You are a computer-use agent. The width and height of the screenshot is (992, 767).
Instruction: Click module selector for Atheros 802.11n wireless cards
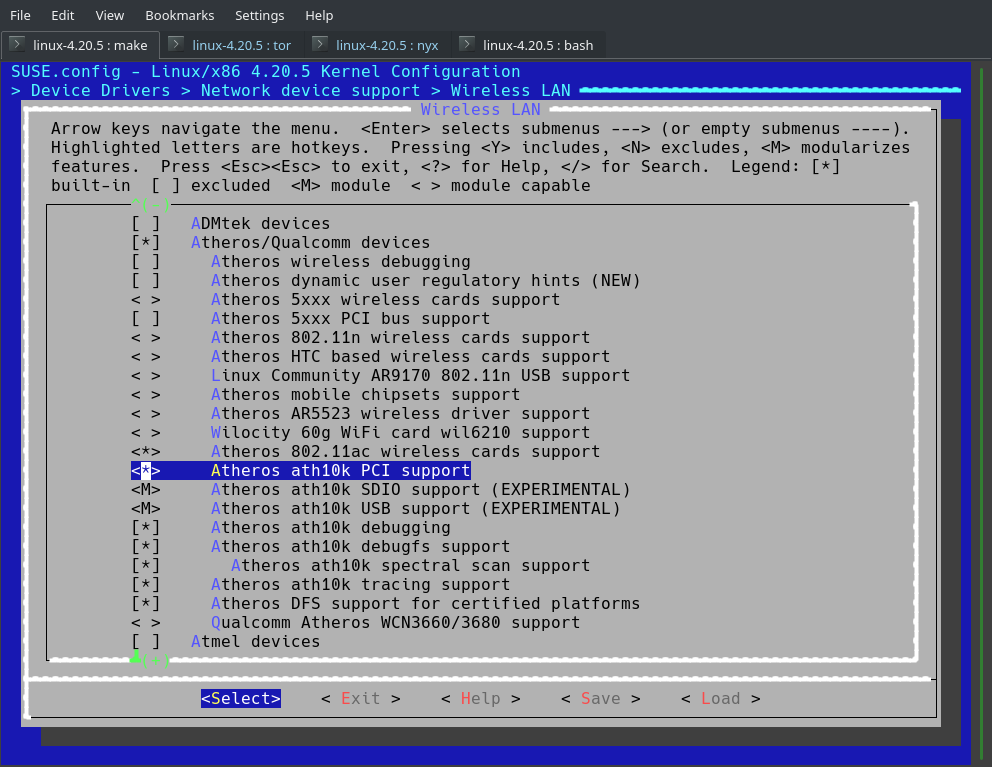[x=146, y=338]
